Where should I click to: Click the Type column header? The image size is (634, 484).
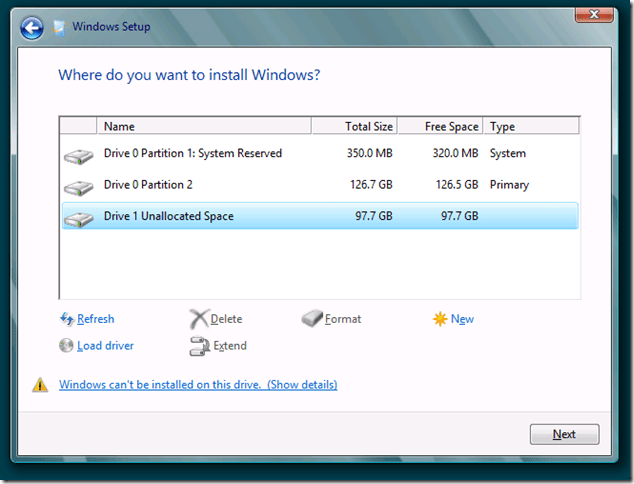click(530, 127)
